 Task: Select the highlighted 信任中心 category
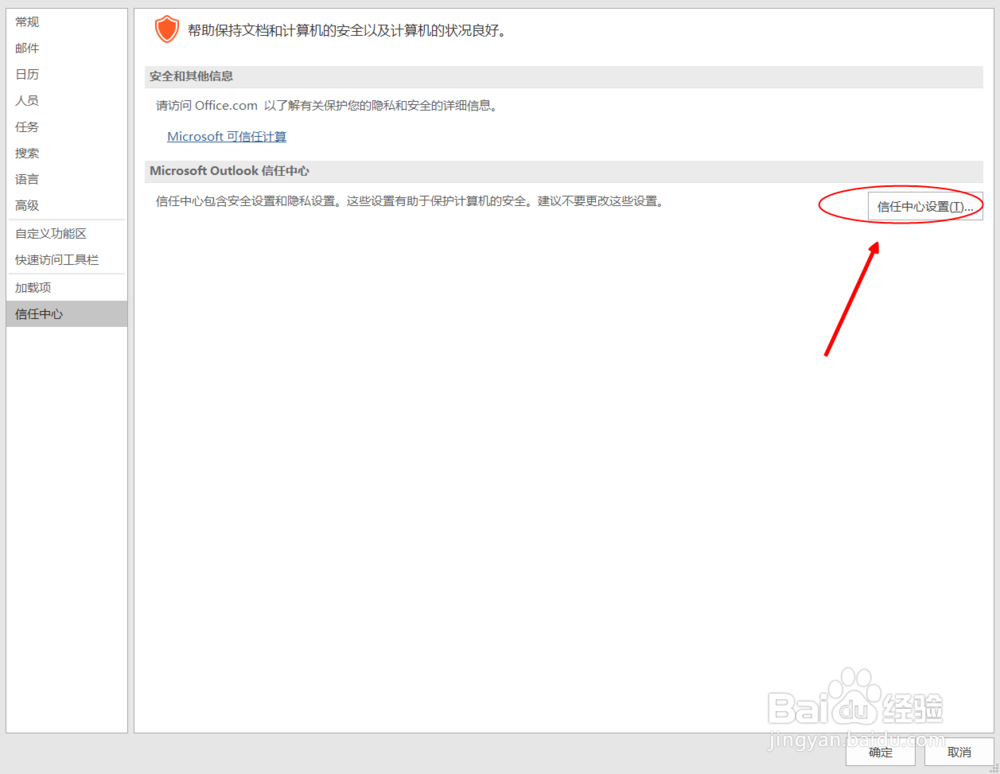coord(66,314)
